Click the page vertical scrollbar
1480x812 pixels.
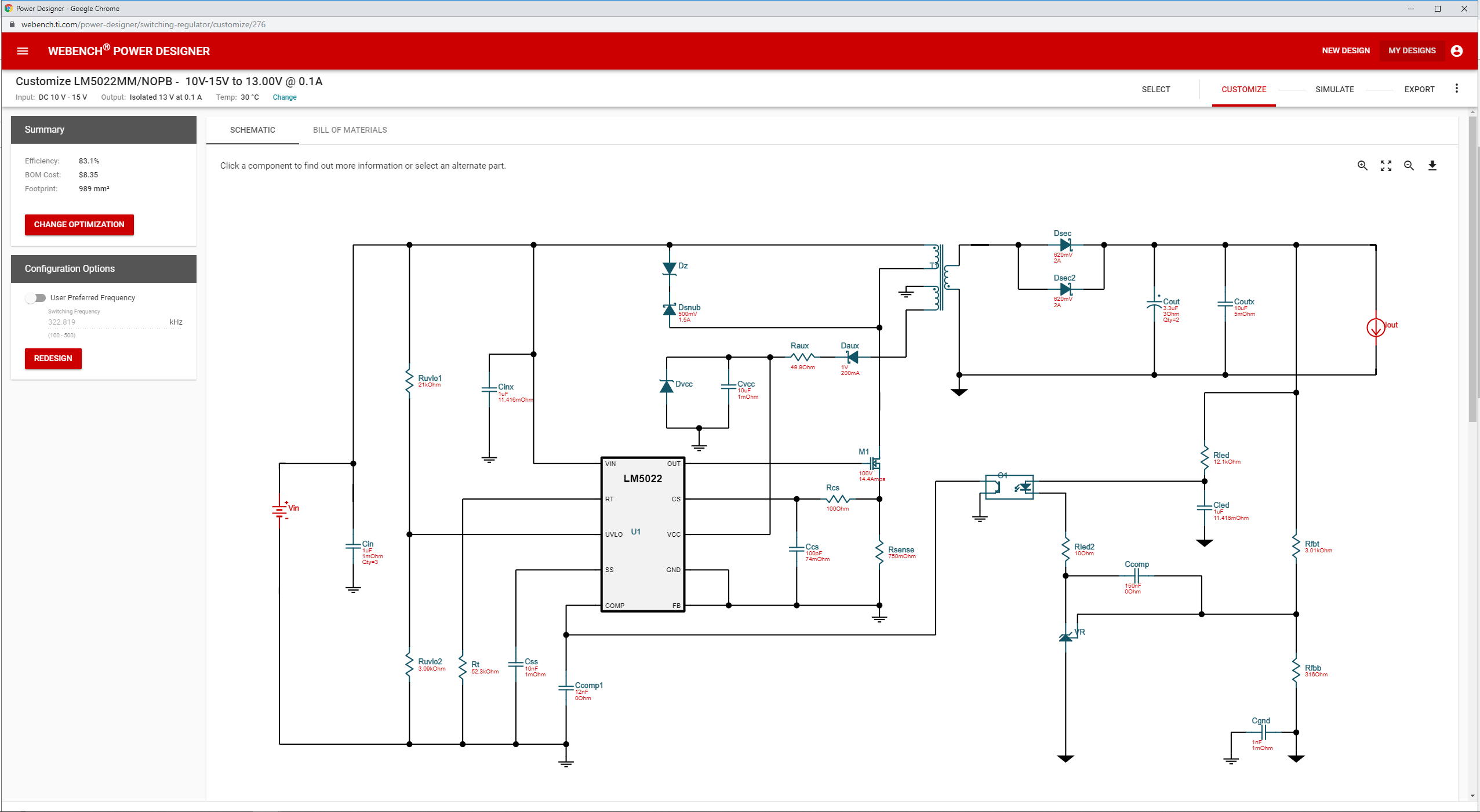pos(1472,269)
